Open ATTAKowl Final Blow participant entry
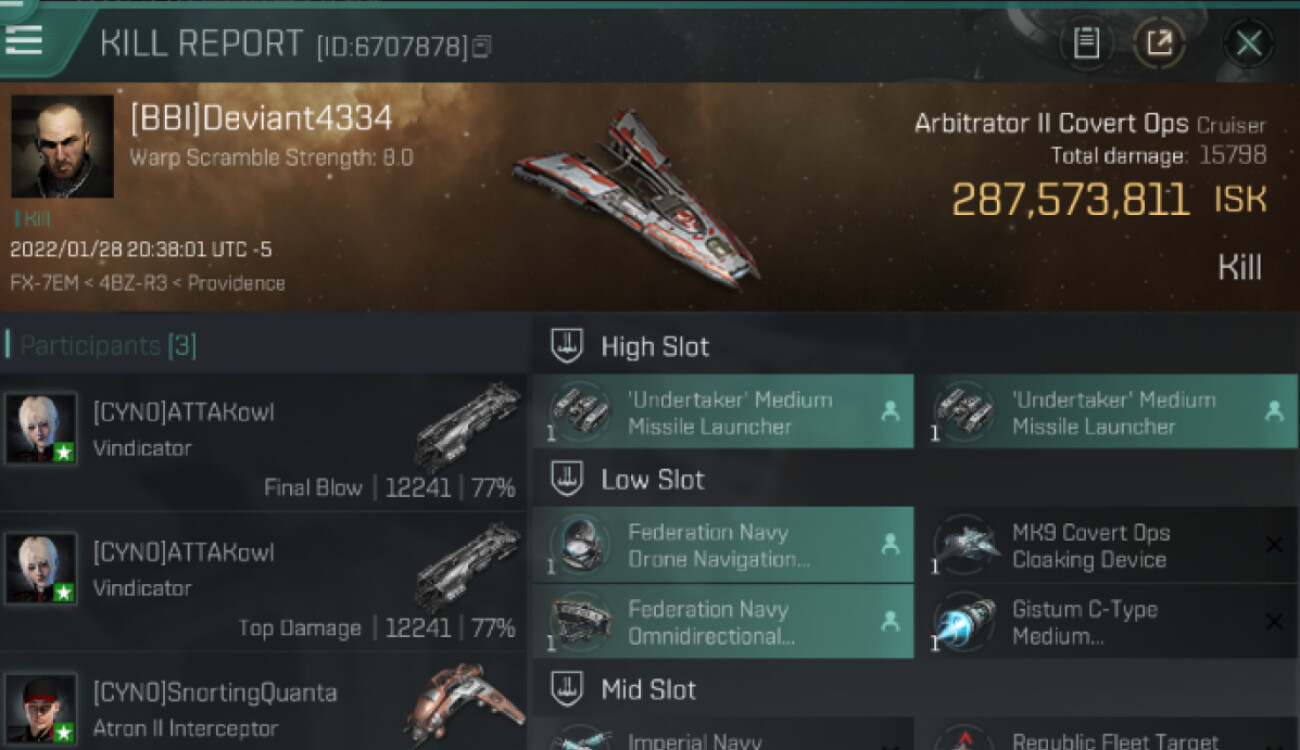The width and height of the screenshot is (1300, 750). pyautogui.click(x=263, y=442)
